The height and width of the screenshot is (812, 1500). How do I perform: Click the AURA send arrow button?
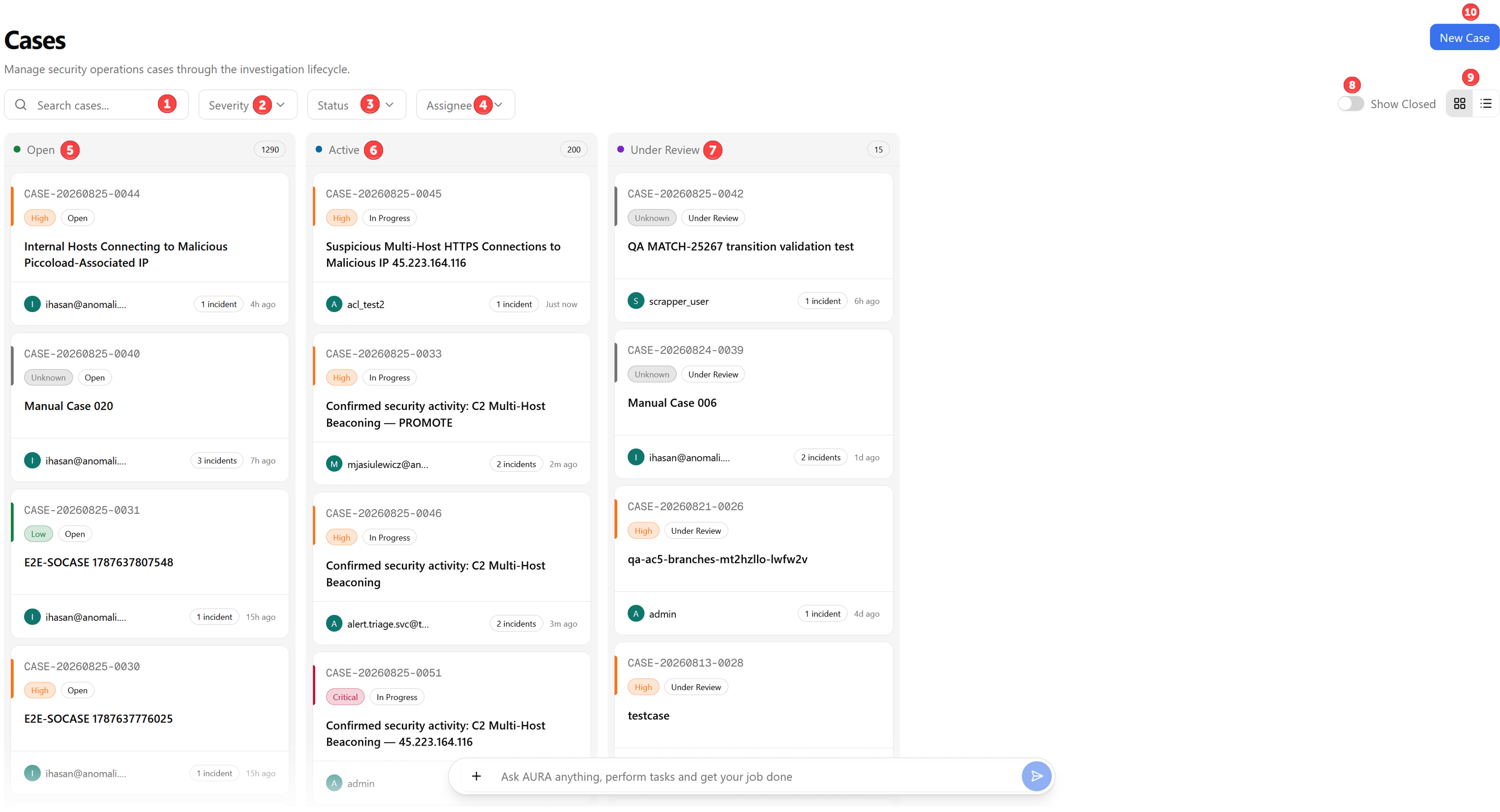(1037, 776)
